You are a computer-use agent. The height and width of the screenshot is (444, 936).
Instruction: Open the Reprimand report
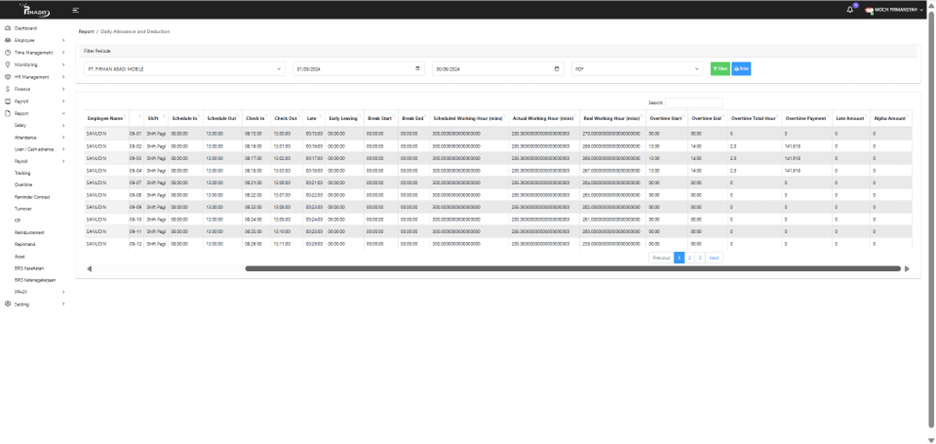[x=24, y=244]
